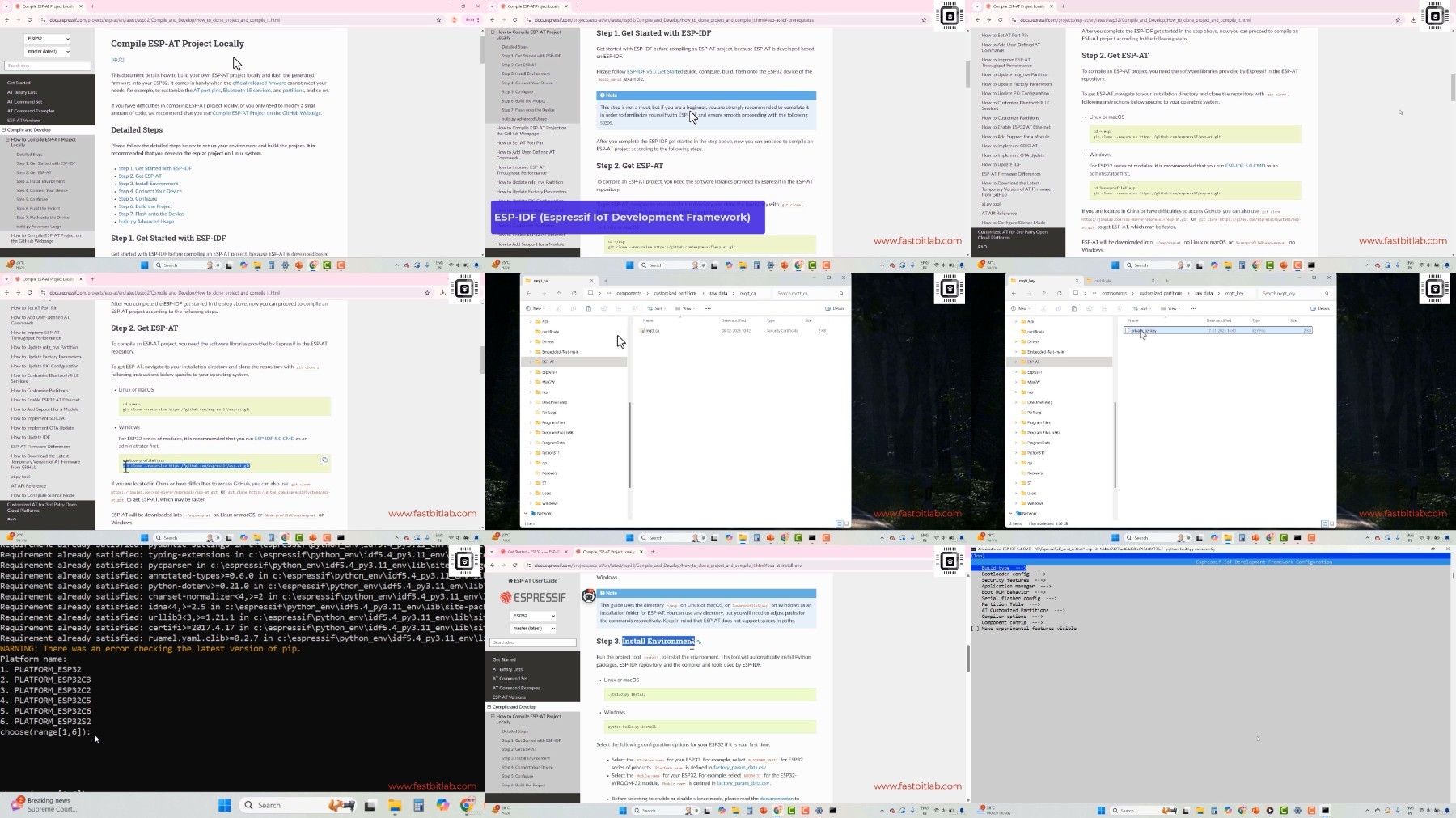
Task: Open the See more (...) menu in mqtt_ca Explorer
Action: pos(708,308)
